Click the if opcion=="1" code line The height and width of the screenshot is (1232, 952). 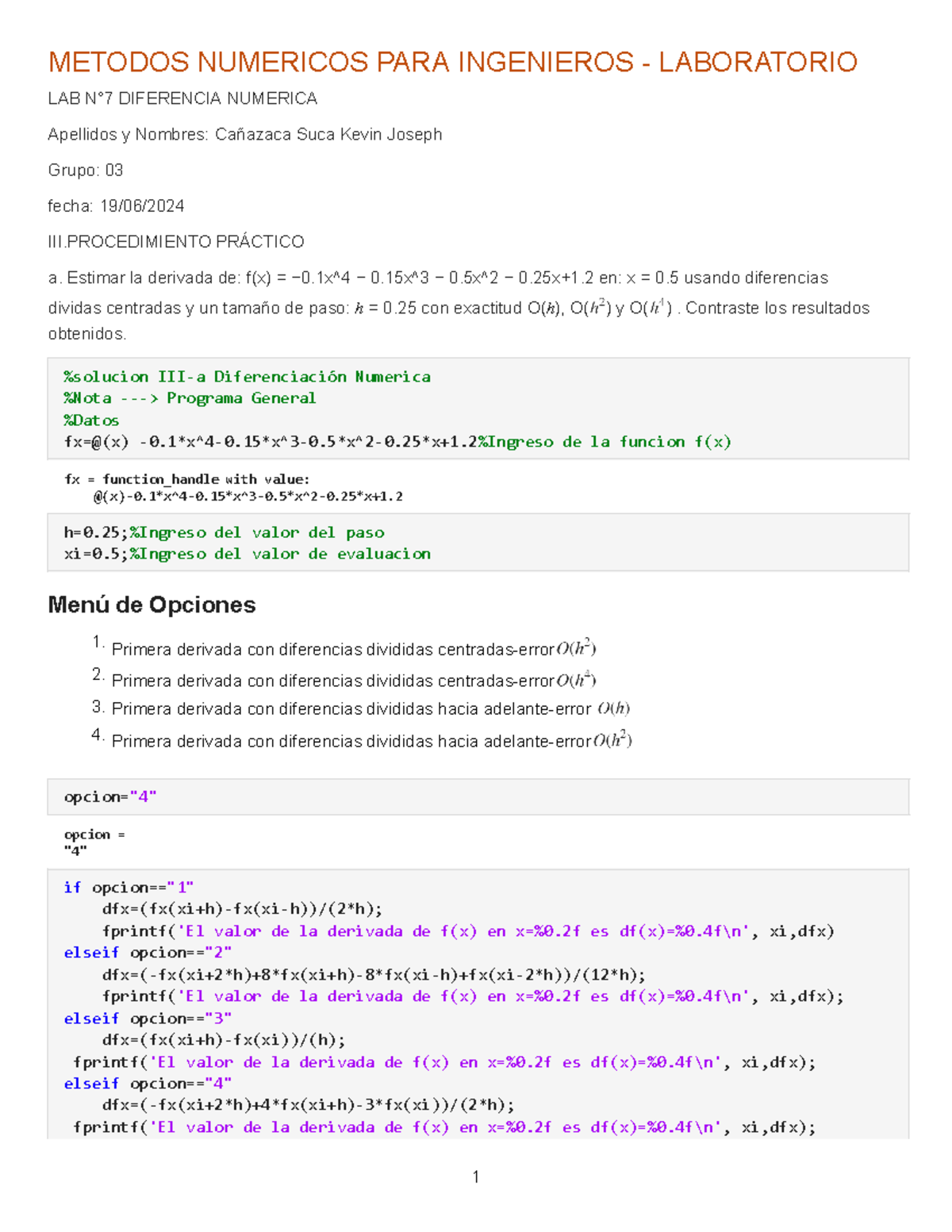[129, 887]
